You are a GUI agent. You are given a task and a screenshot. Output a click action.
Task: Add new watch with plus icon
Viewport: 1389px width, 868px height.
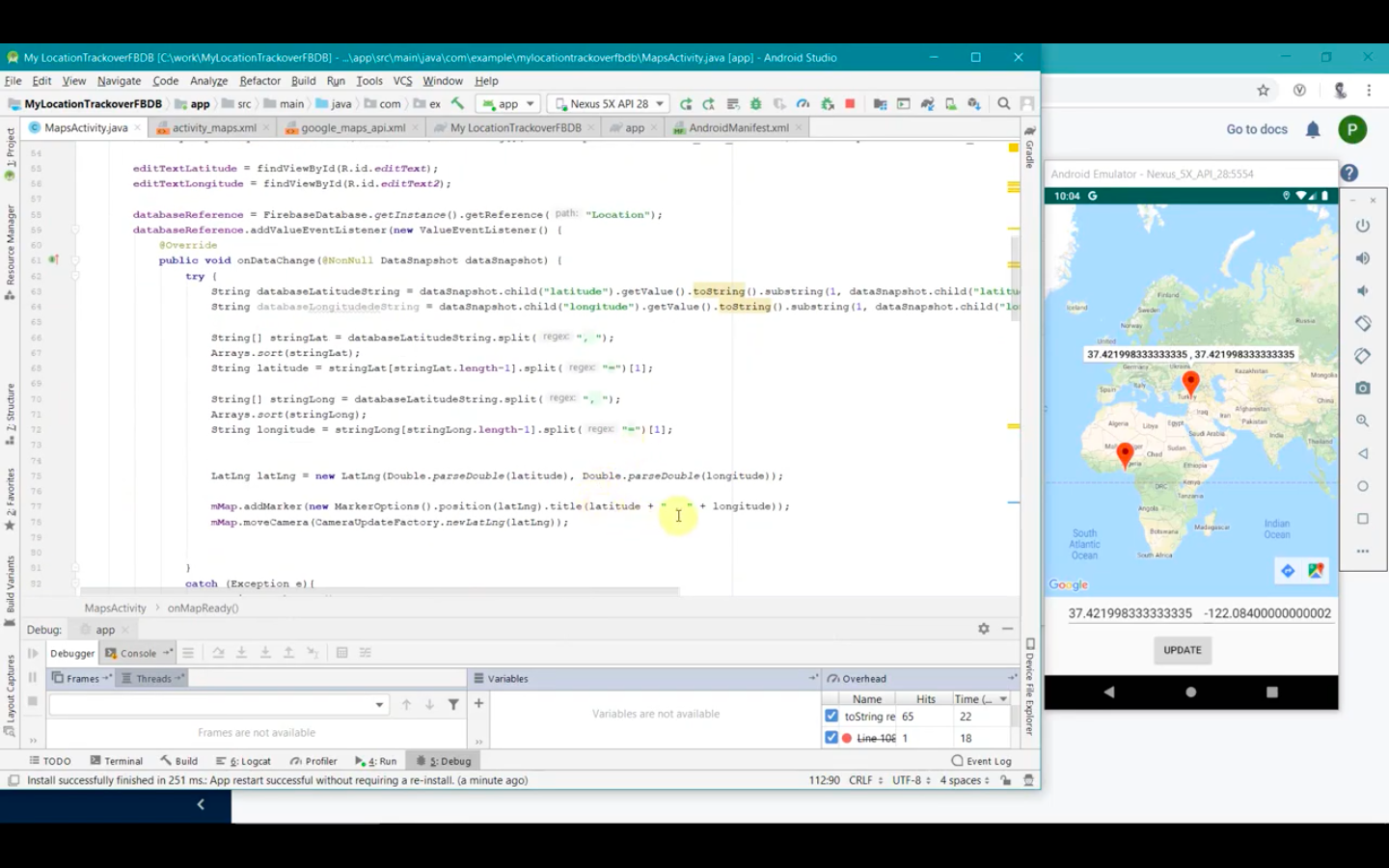click(x=478, y=703)
